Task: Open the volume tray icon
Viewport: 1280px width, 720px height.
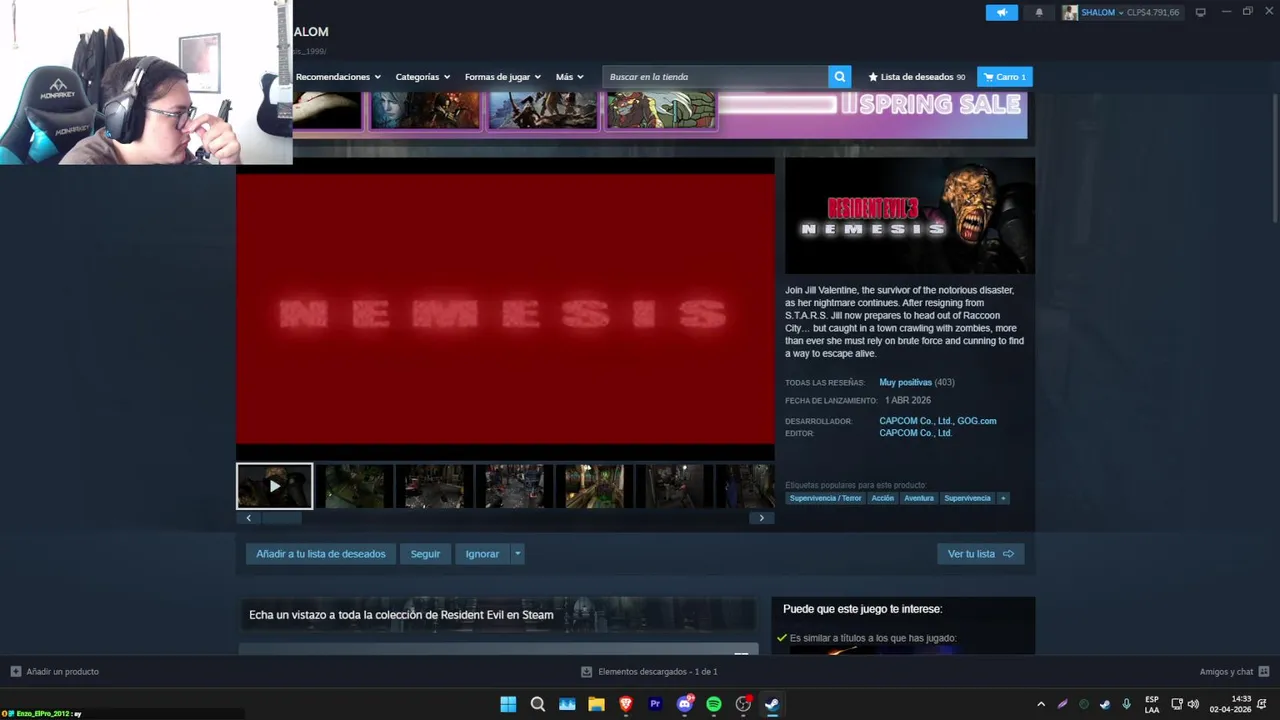Action: (x=1193, y=704)
